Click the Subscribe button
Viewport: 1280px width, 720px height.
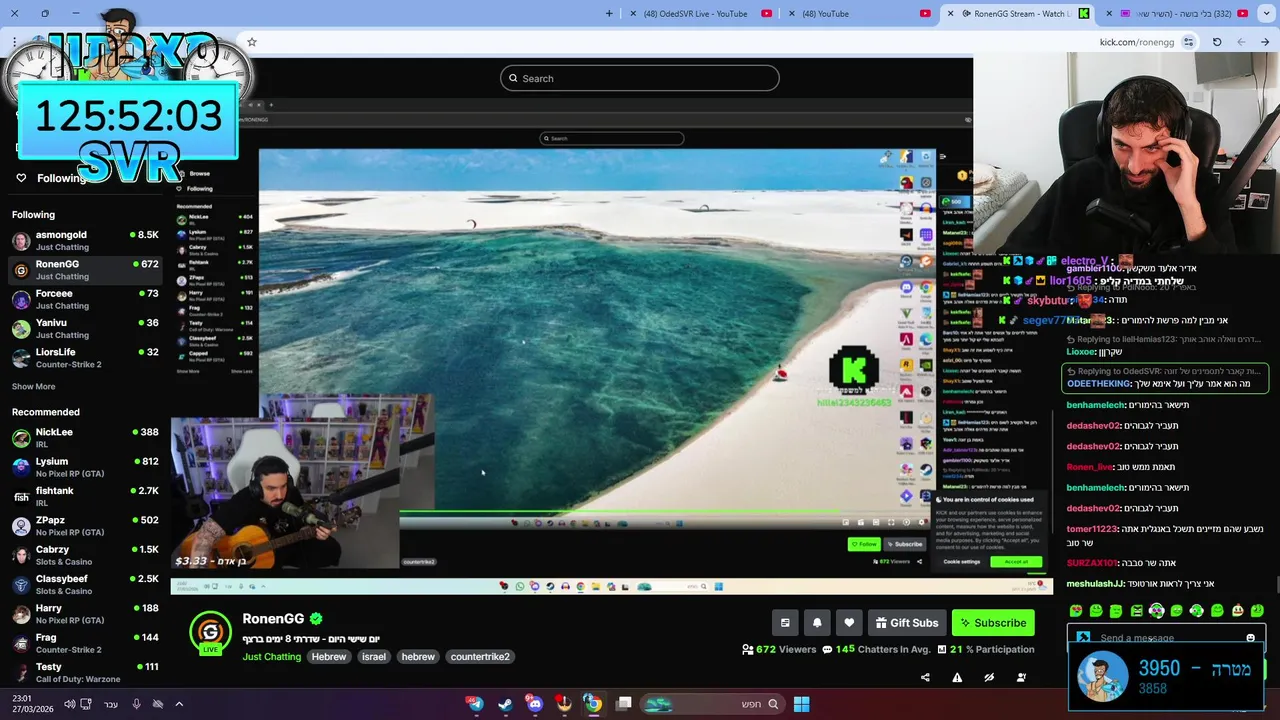click(x=993, y=622)
